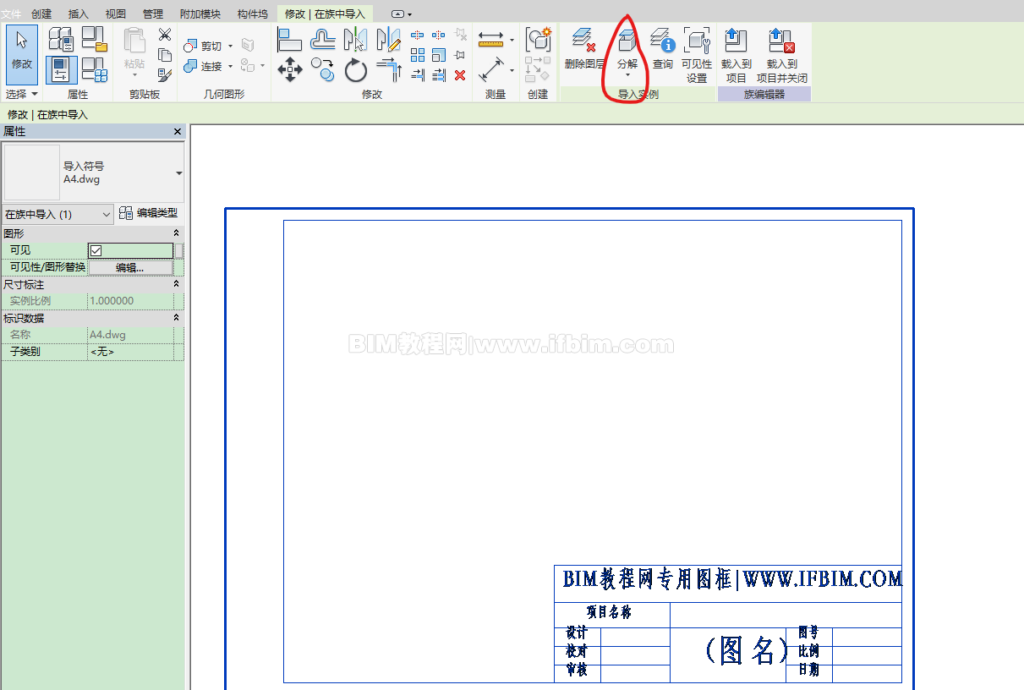The height and width of the screenshot is (690, 1024).
Task: Click 载入到项目并关闭 button
Action: [x=782, y=55]
